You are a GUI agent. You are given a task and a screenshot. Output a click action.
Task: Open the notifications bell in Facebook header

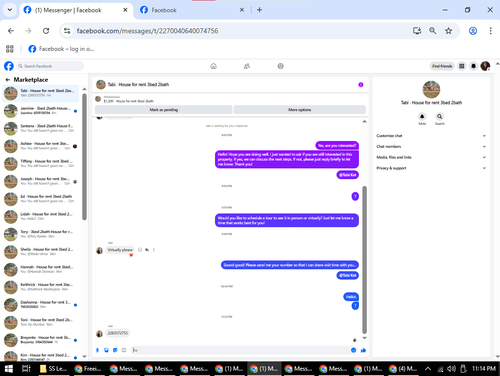[473, 66]
